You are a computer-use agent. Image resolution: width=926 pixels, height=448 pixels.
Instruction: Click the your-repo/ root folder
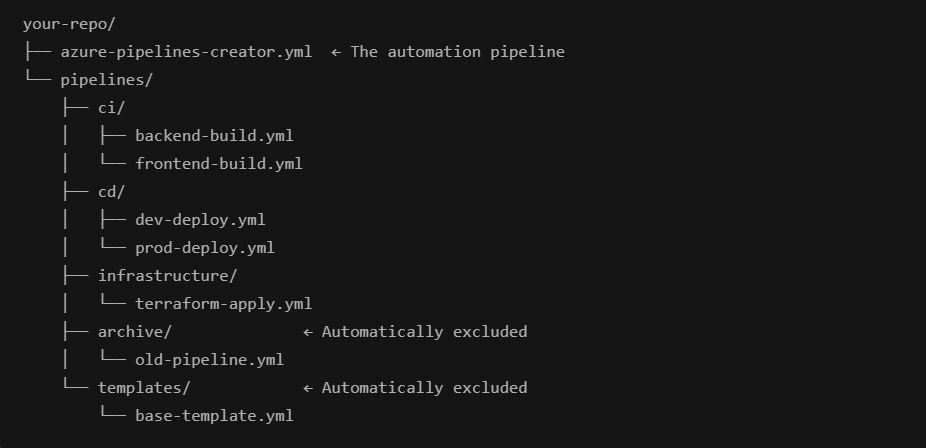tap(69, 24)
